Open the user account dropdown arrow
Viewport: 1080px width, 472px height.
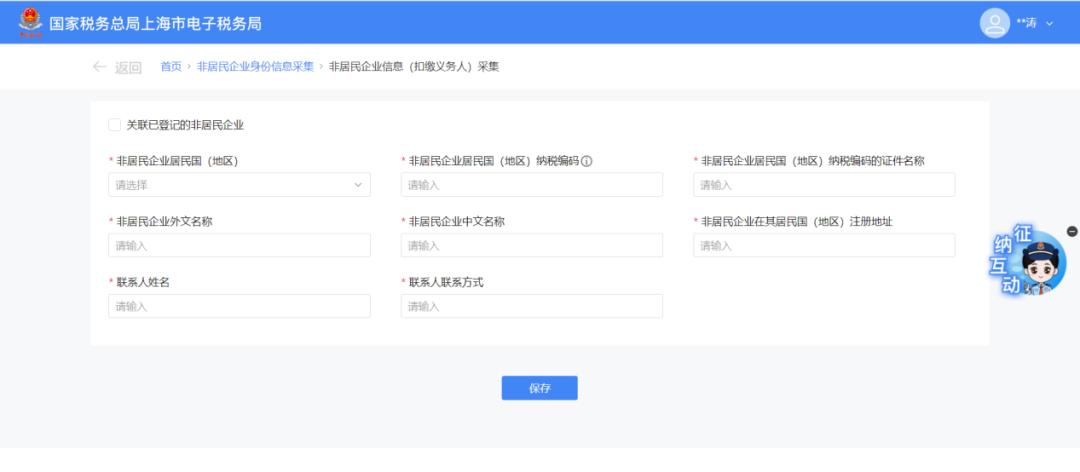tap(1050, 23)
